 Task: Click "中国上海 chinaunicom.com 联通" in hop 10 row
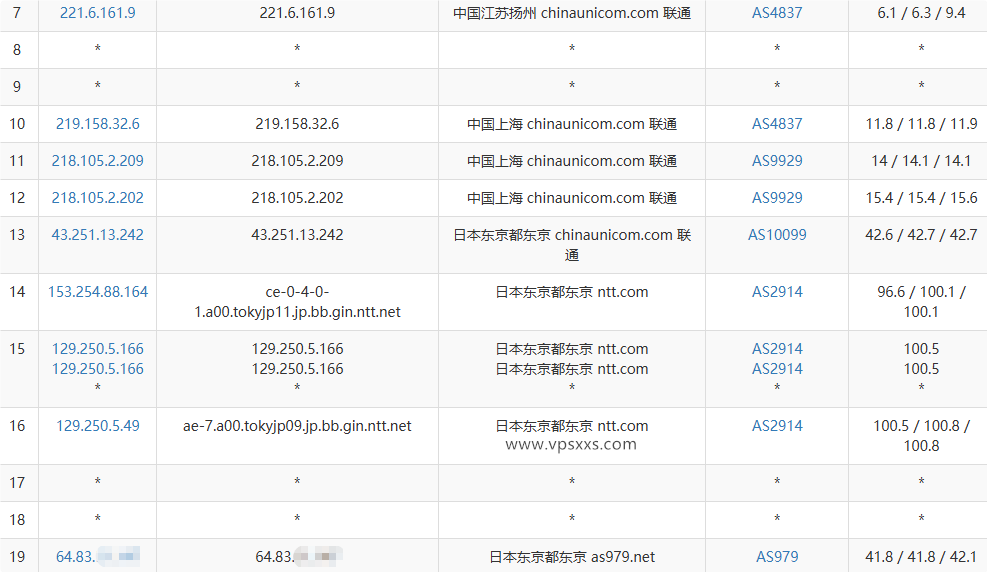click(x=572, y=124)
